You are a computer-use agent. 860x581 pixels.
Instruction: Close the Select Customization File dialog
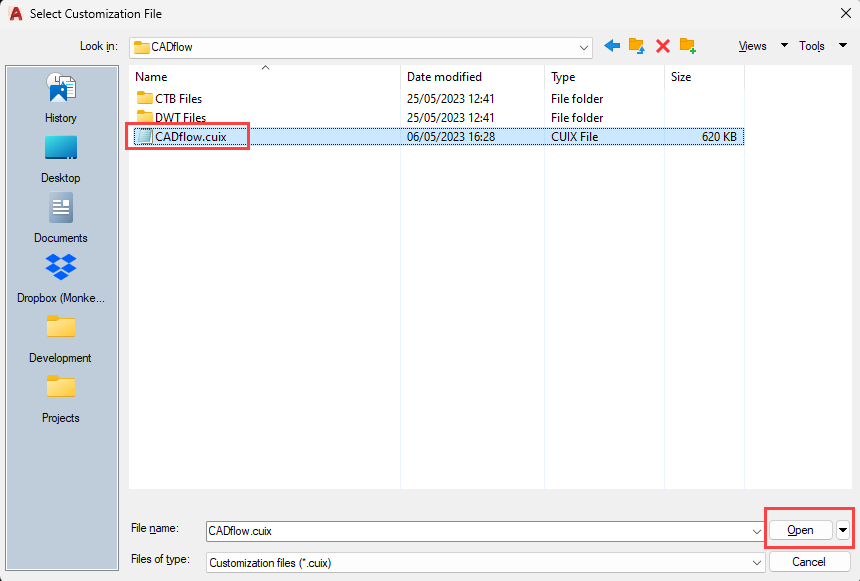(846, 13)
